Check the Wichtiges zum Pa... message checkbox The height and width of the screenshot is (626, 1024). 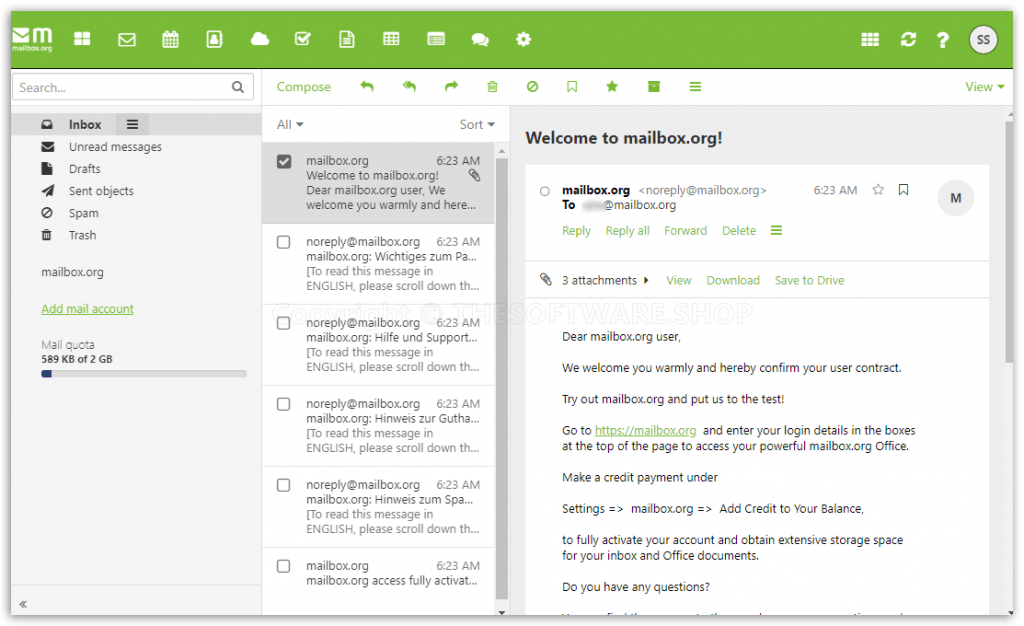(283, 242)
